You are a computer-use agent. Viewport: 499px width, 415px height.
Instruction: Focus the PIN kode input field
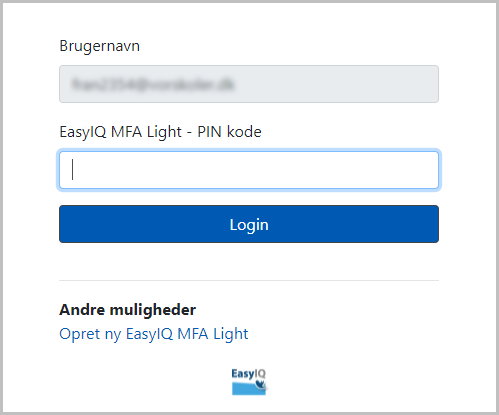pos(249,170)
